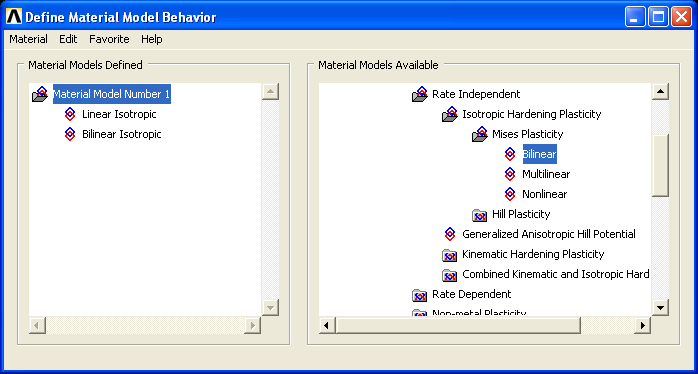
Task: Open the Edit menu
Action: [x=68, y=39]
